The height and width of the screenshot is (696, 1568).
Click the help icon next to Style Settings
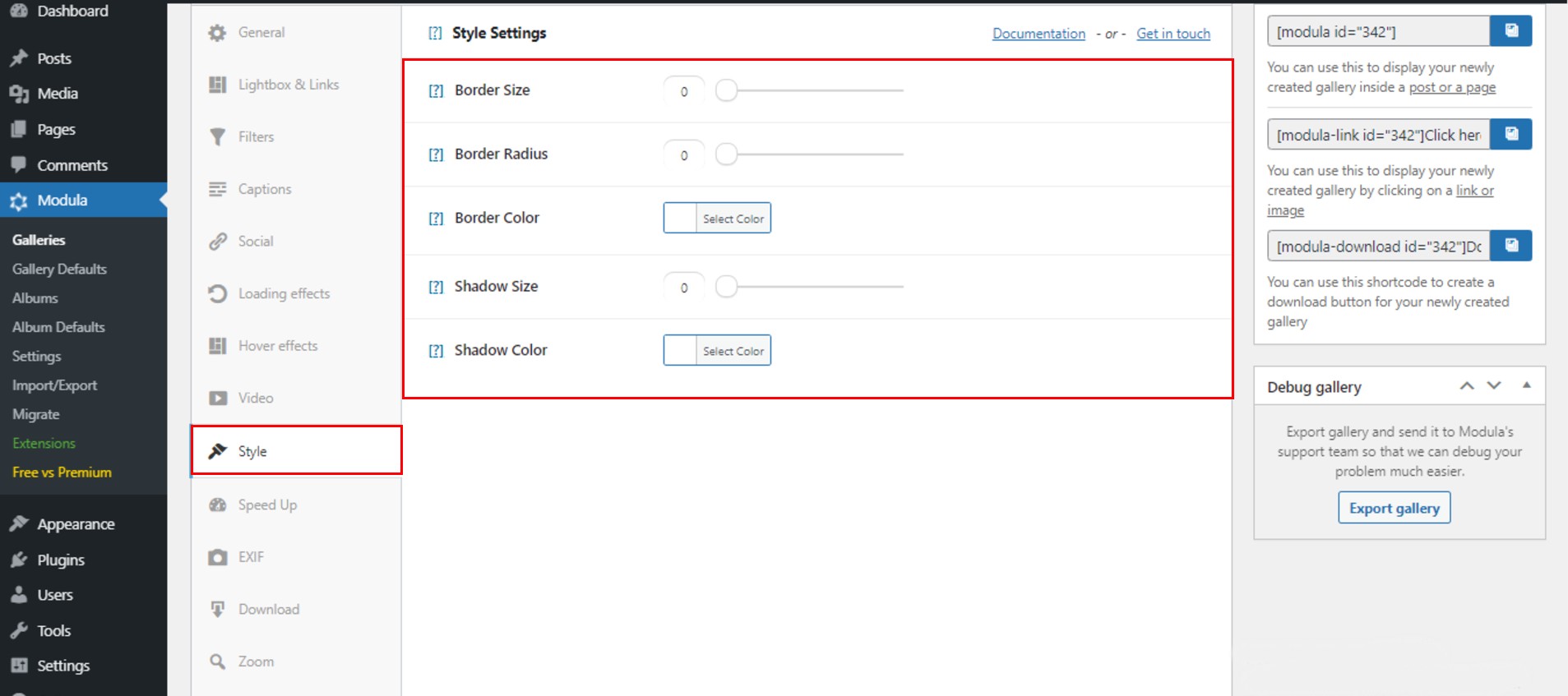point(435,34)
